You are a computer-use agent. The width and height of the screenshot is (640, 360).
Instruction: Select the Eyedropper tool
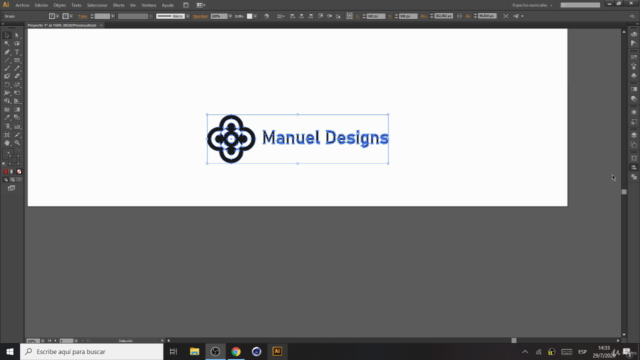coord(7,118)
